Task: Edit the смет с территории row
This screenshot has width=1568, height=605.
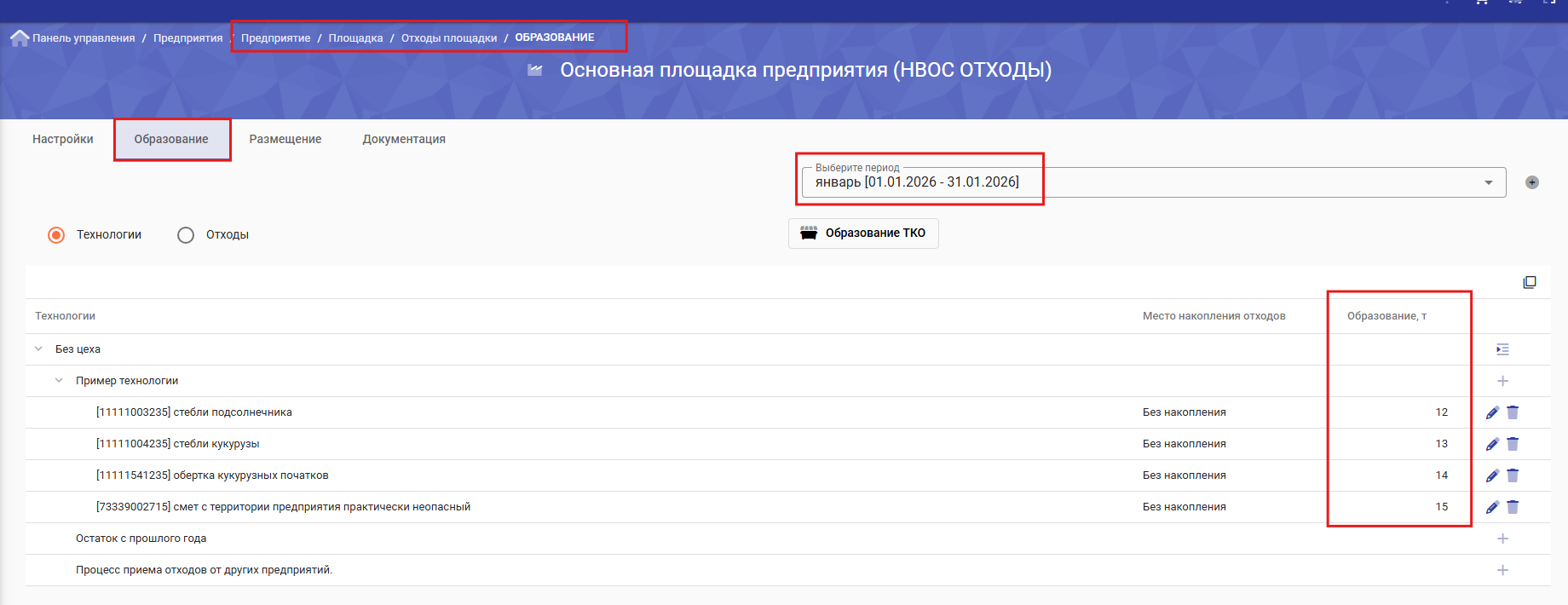Action: 1492,507
